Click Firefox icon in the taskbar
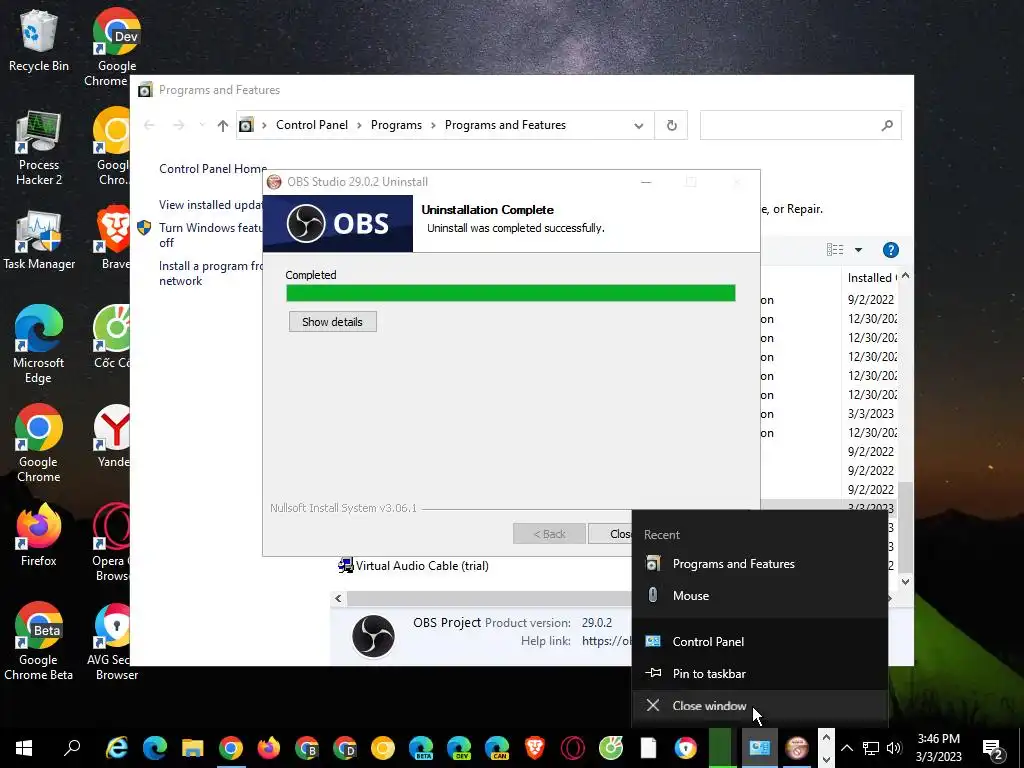This screenshot has height=768, width=1024. [x=268, y=747]
